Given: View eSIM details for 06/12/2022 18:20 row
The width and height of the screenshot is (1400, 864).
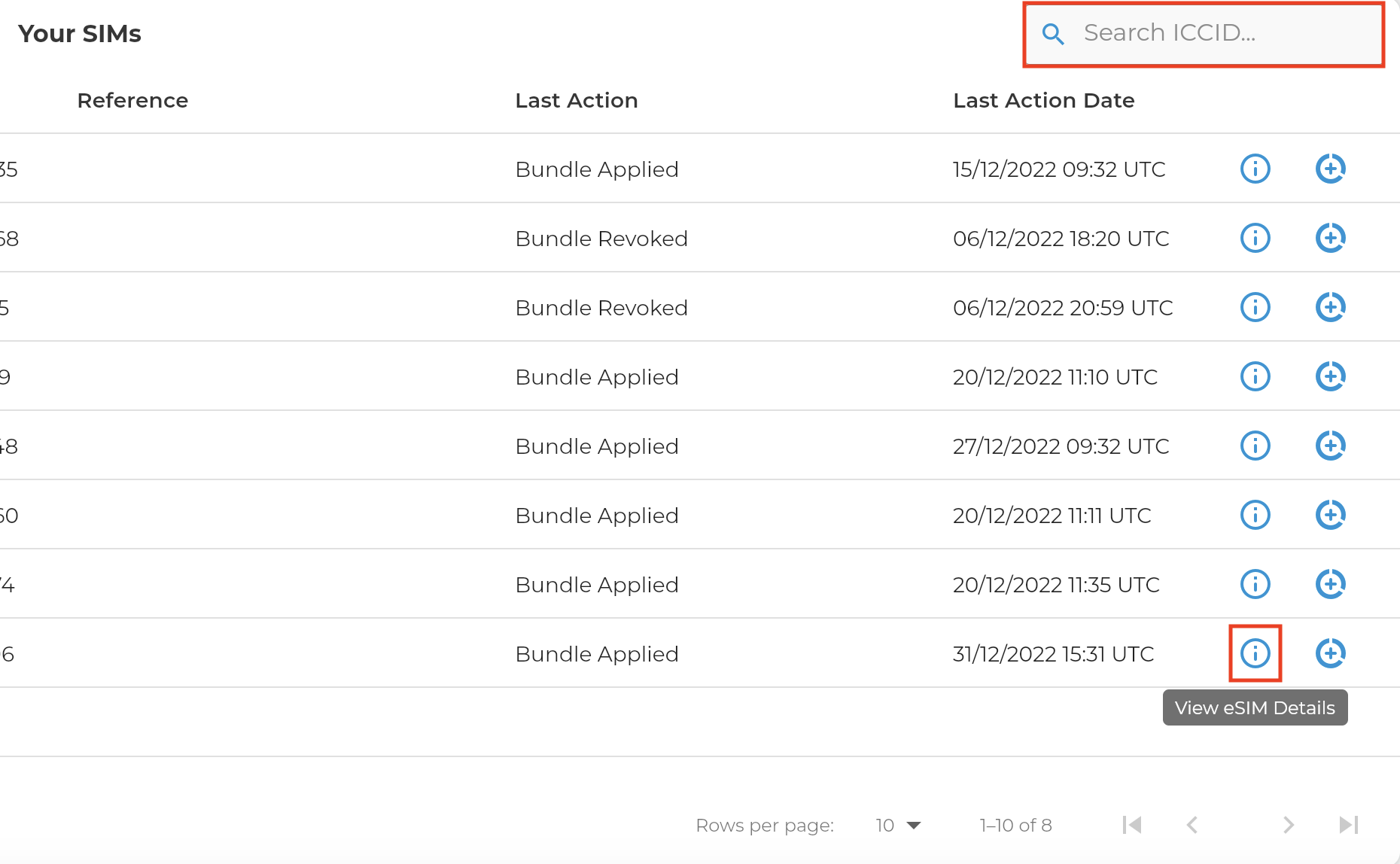Looking at the screenshot, I should [1255, 238].
